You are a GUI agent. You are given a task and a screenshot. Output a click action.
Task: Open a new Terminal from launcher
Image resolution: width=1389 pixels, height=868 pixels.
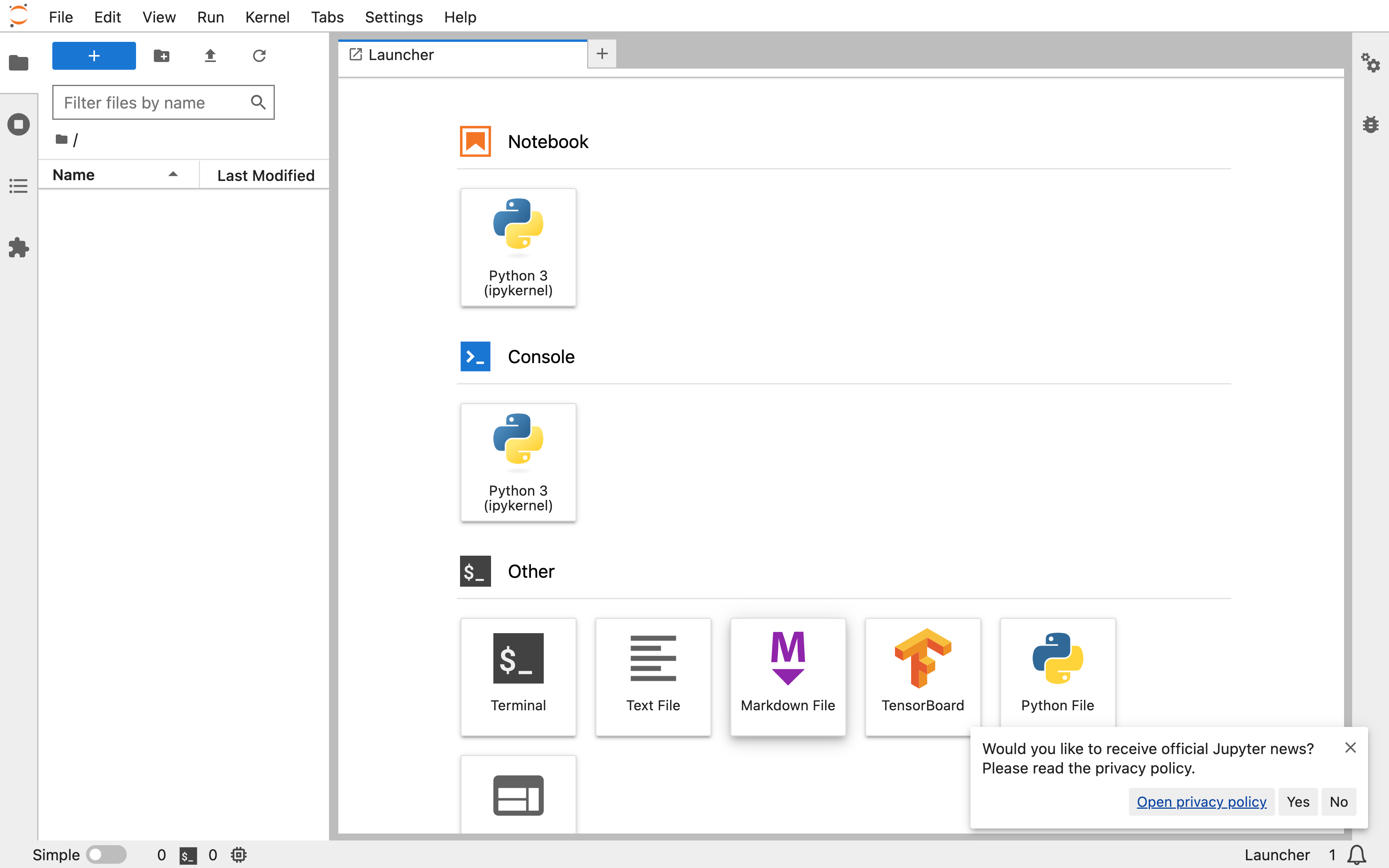click(518, 677)
